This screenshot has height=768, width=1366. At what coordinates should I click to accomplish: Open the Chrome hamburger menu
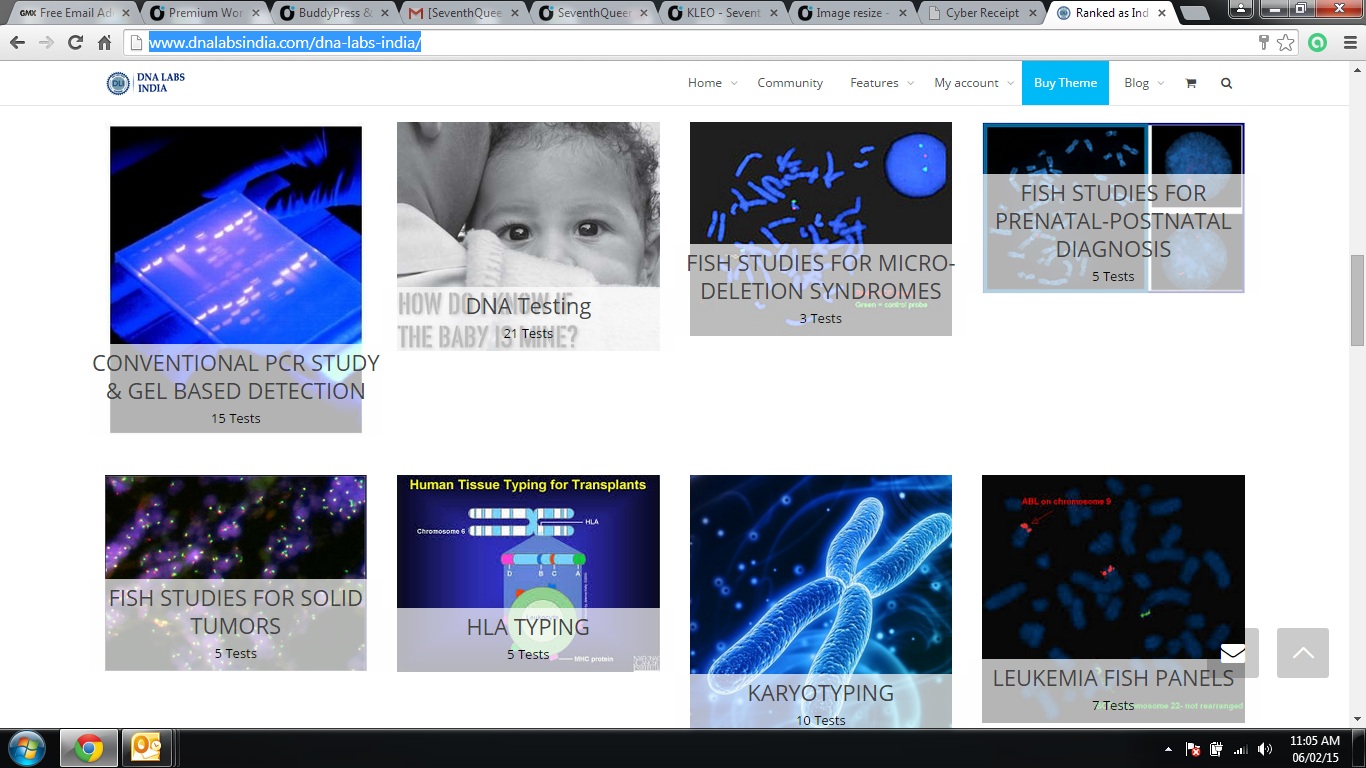(1345, 43)
